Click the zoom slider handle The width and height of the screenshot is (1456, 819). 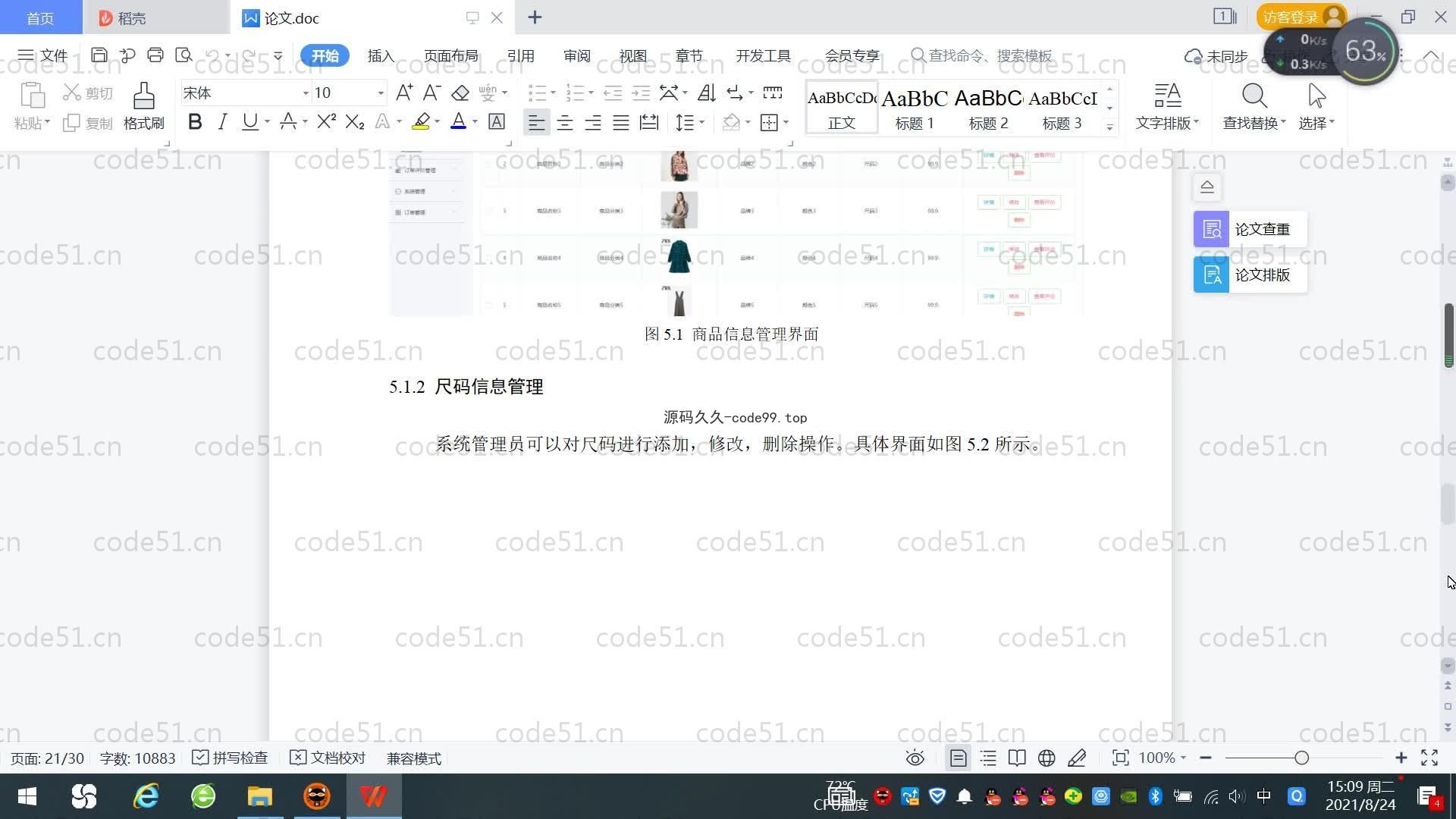point(1301,758)
